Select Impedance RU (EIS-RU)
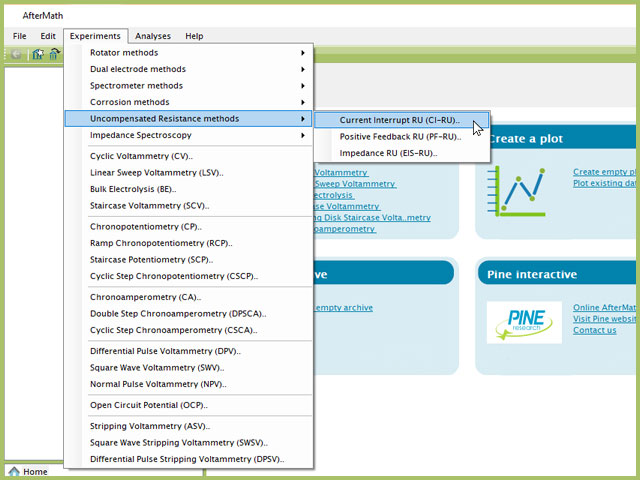Image resolution: width=640 pixels, height=480 pixels. point(402,153)
